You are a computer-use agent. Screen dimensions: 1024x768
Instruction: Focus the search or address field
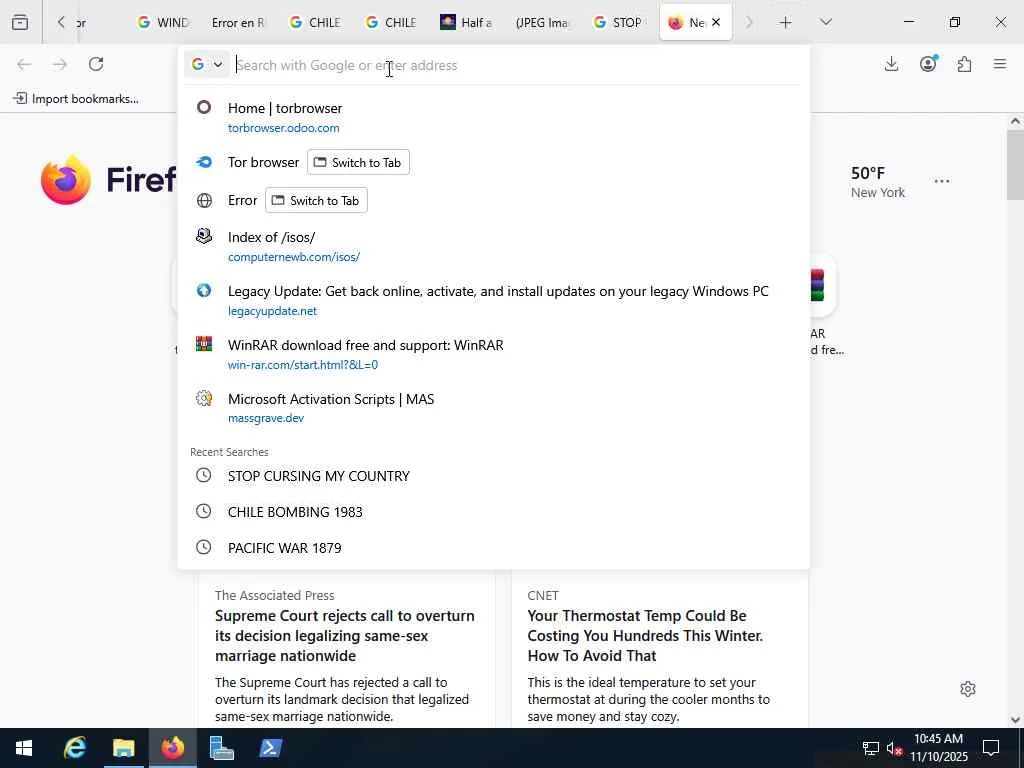point(516,65)
